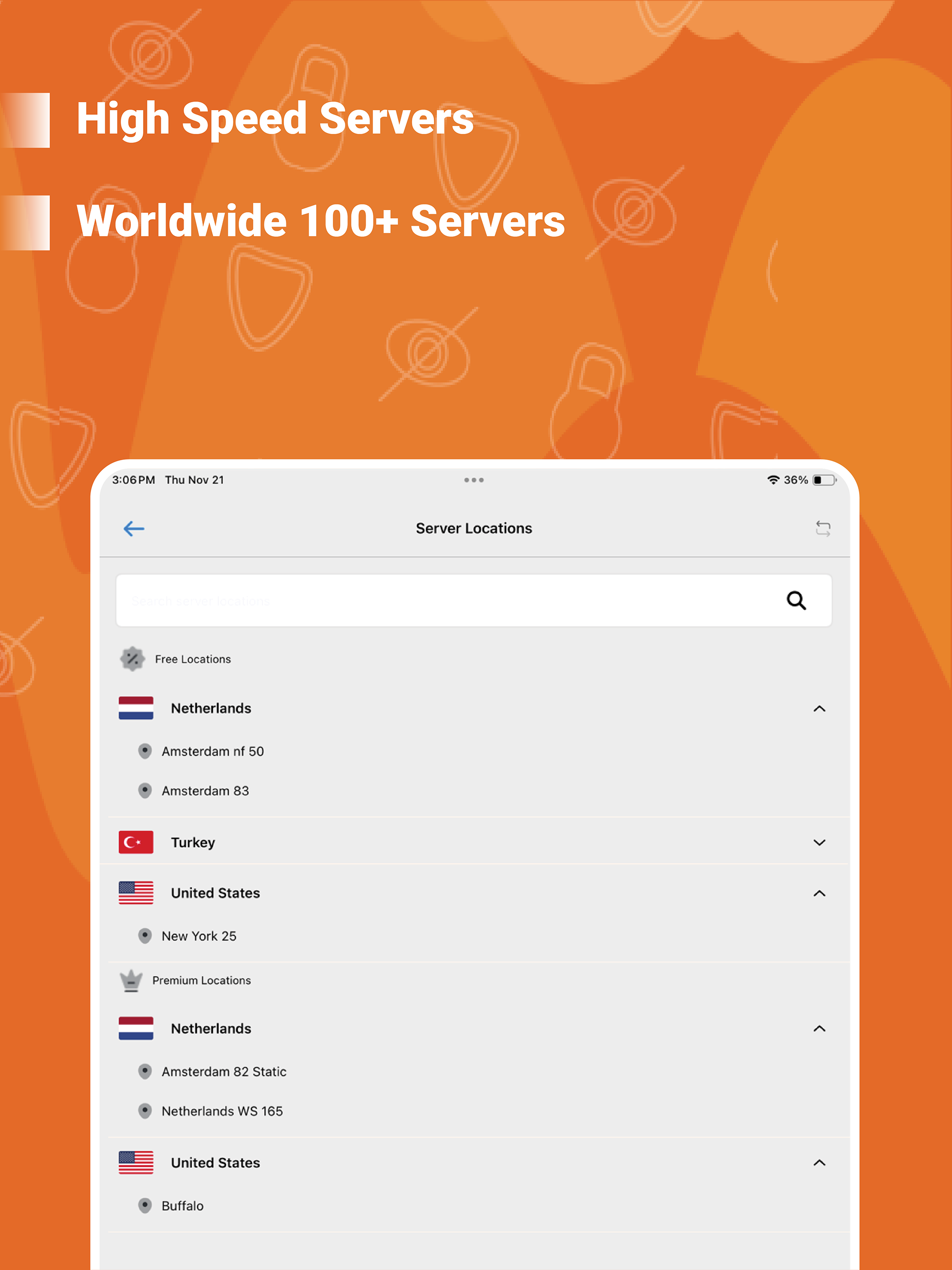Collapse the premium Netherlands chevron
952x1270 pixels.
click(820, 1028)
